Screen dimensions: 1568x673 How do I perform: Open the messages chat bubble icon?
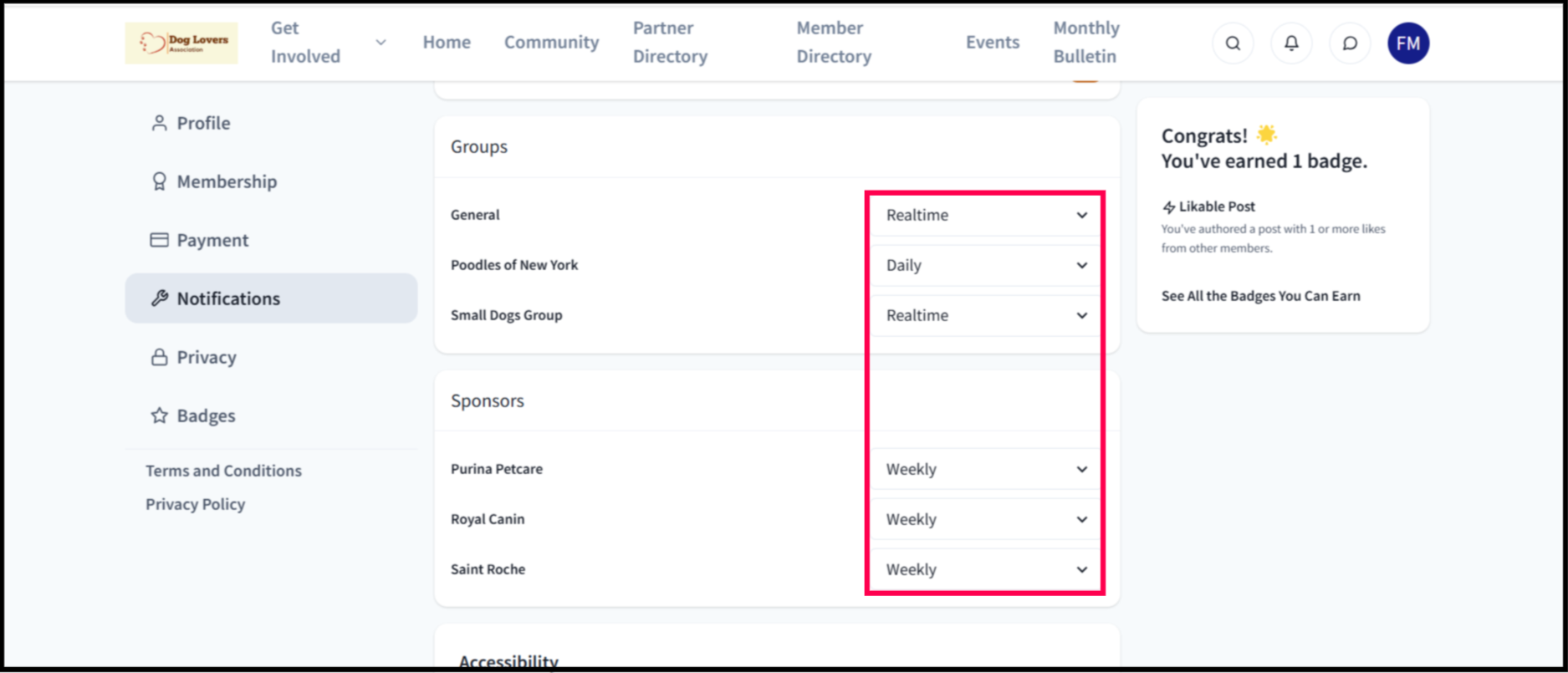1350,43
